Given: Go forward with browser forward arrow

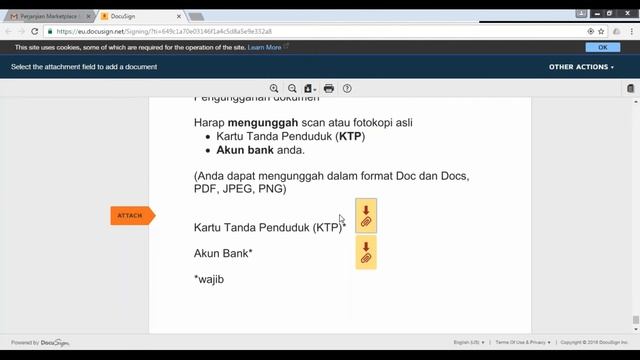Looking at the screenshot, I should (x=22, y=31).
